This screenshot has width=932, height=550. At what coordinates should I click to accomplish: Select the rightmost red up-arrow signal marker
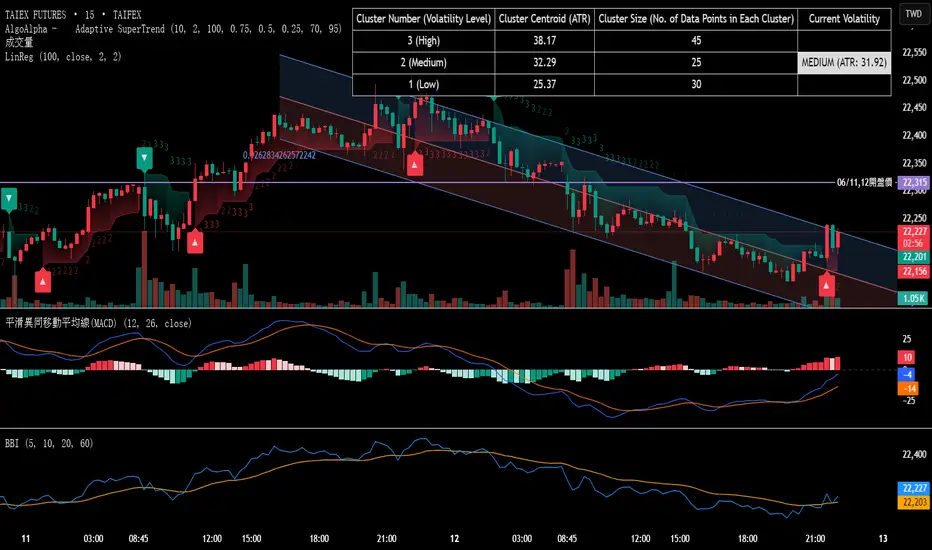pos(827,285)
